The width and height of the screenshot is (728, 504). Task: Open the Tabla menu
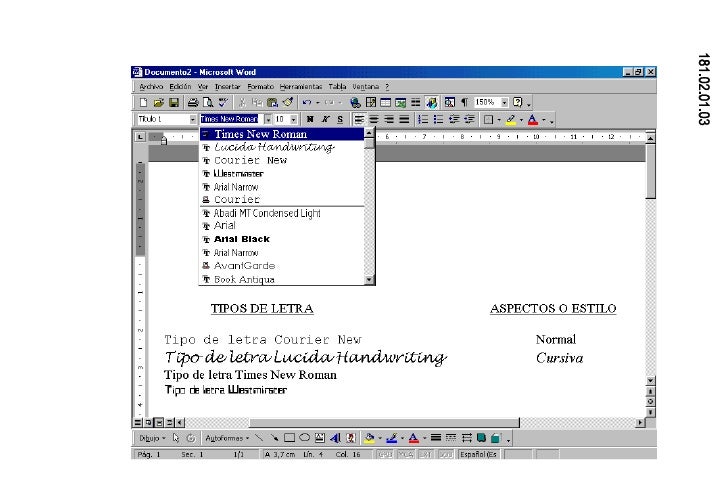pos(338,87)
